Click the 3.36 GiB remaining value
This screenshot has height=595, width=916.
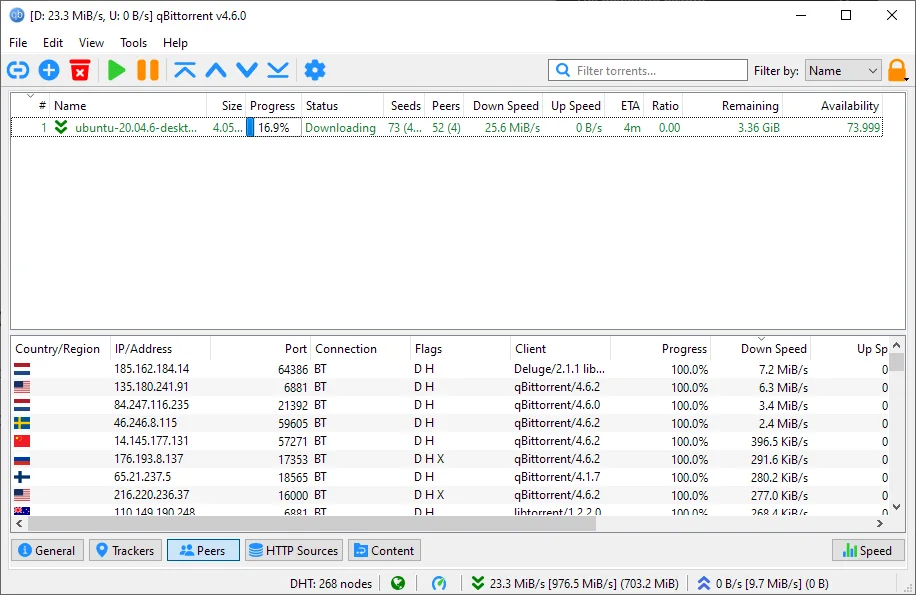coord(758,127)
